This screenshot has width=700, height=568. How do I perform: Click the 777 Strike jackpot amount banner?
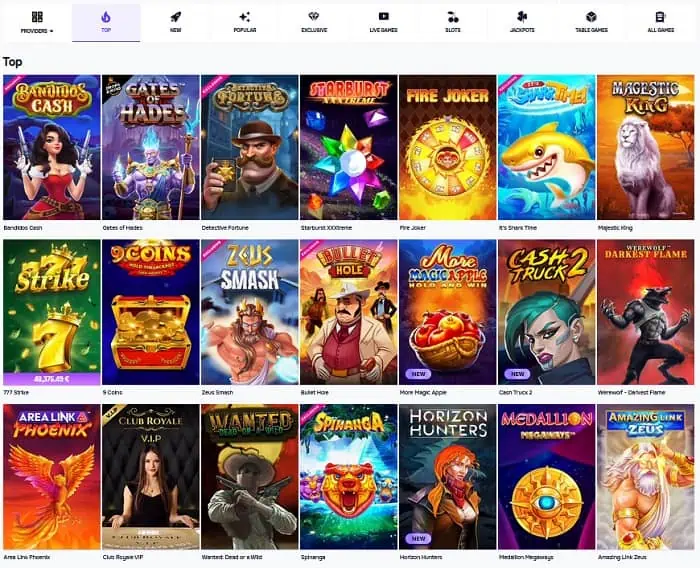click(x=52, y=379)
